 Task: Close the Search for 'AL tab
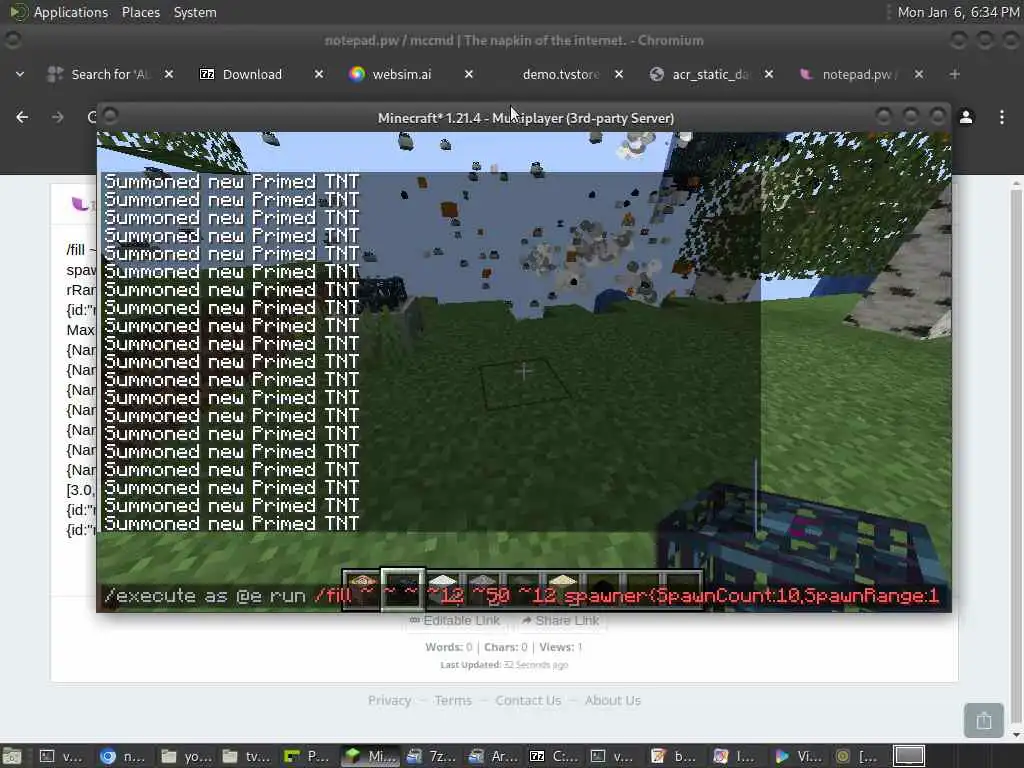pos(168,74)
